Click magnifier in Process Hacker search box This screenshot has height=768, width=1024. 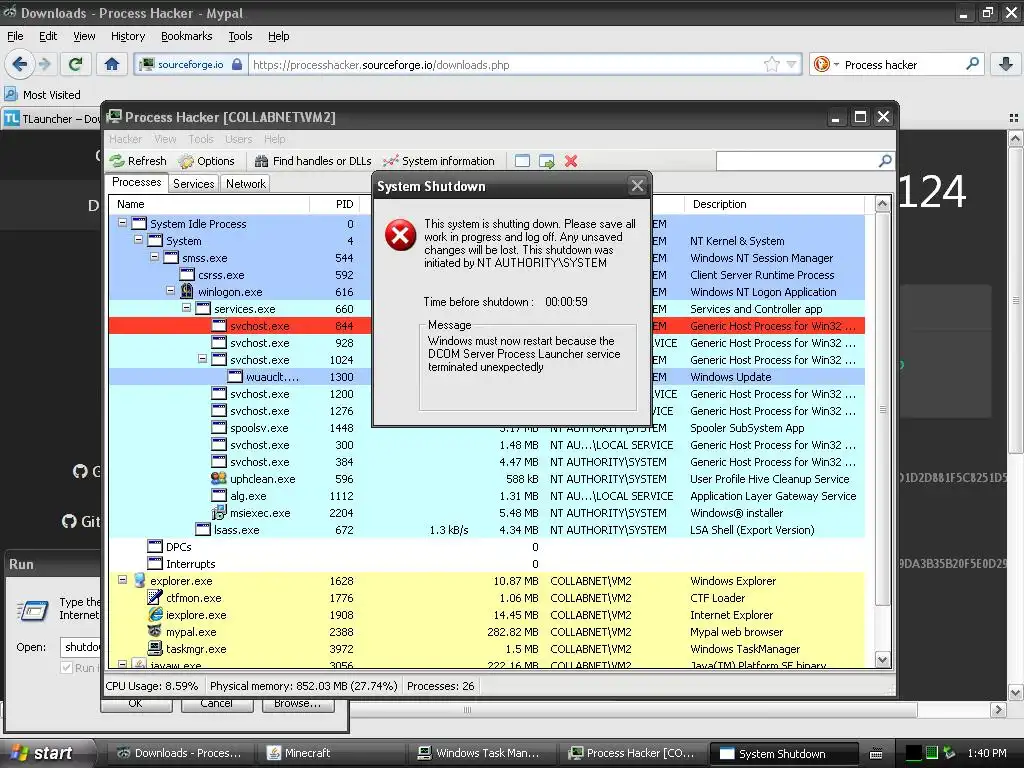885,161
